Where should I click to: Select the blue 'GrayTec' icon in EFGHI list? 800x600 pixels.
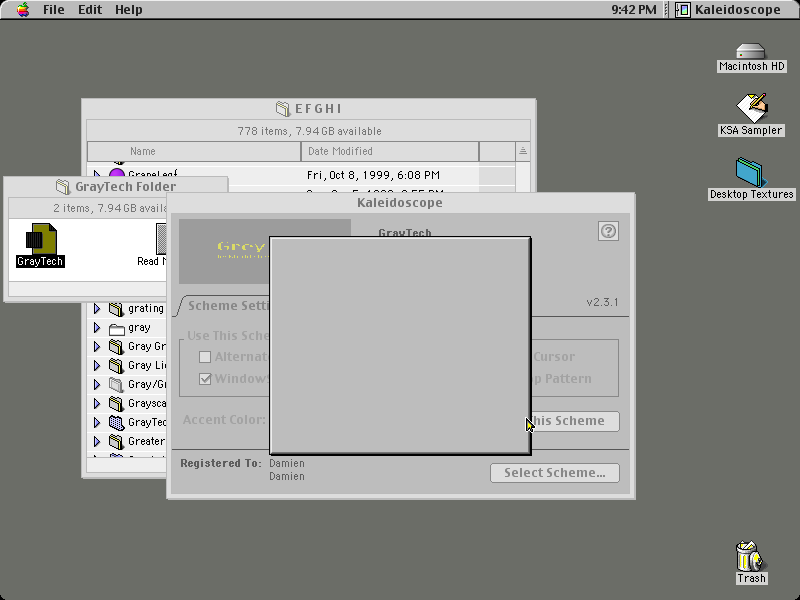click(116, 422)
